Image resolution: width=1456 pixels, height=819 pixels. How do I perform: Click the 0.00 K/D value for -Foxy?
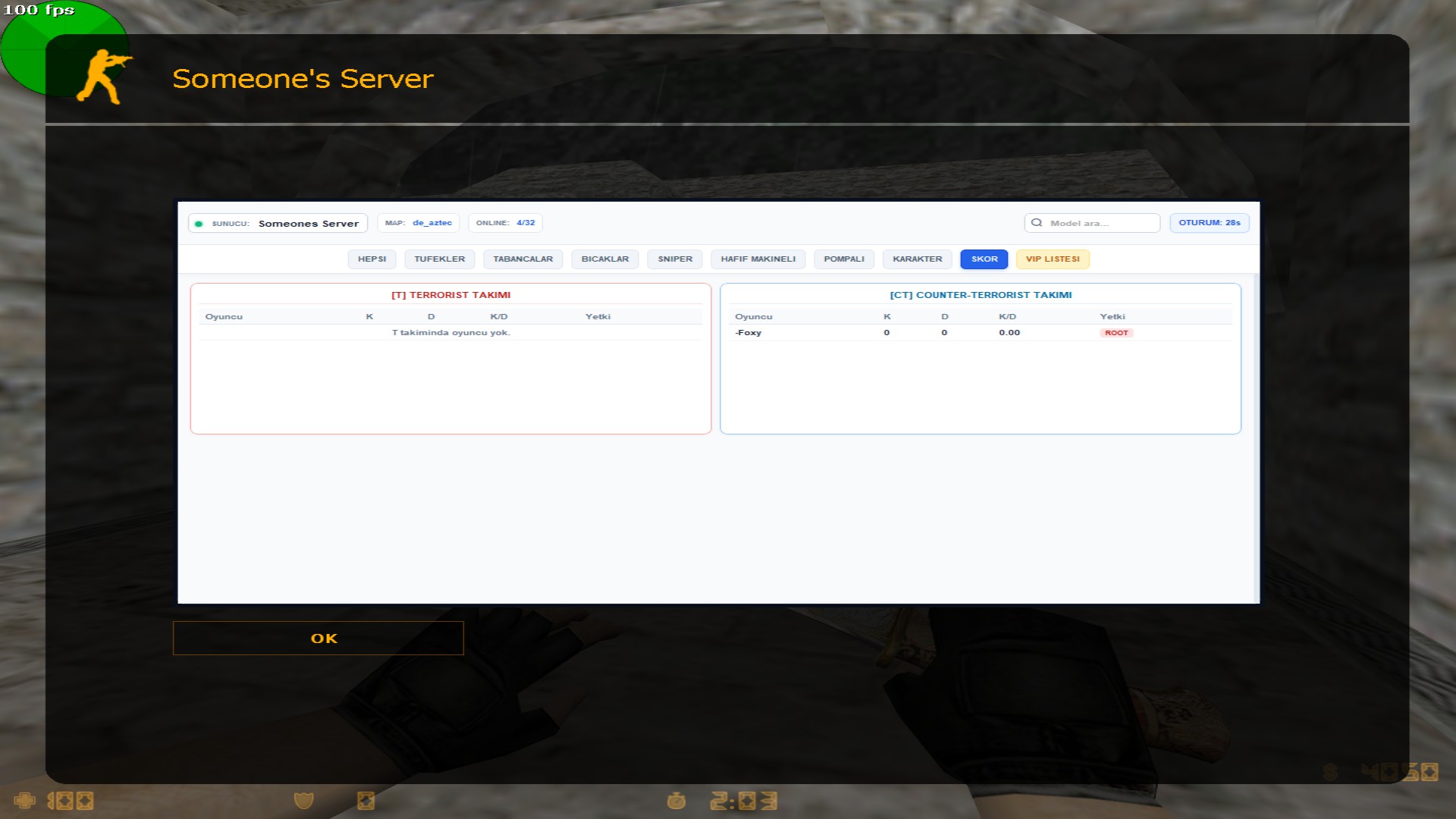pos(1009,333)
